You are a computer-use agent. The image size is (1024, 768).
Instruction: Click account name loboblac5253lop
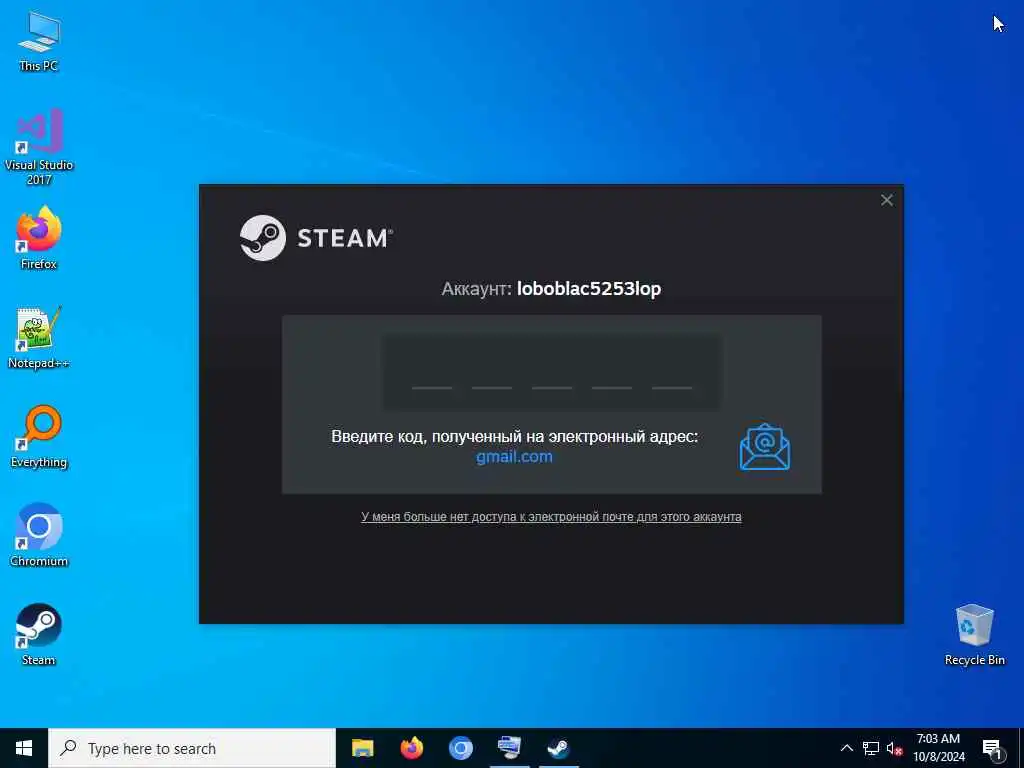[x=588, y=289]
